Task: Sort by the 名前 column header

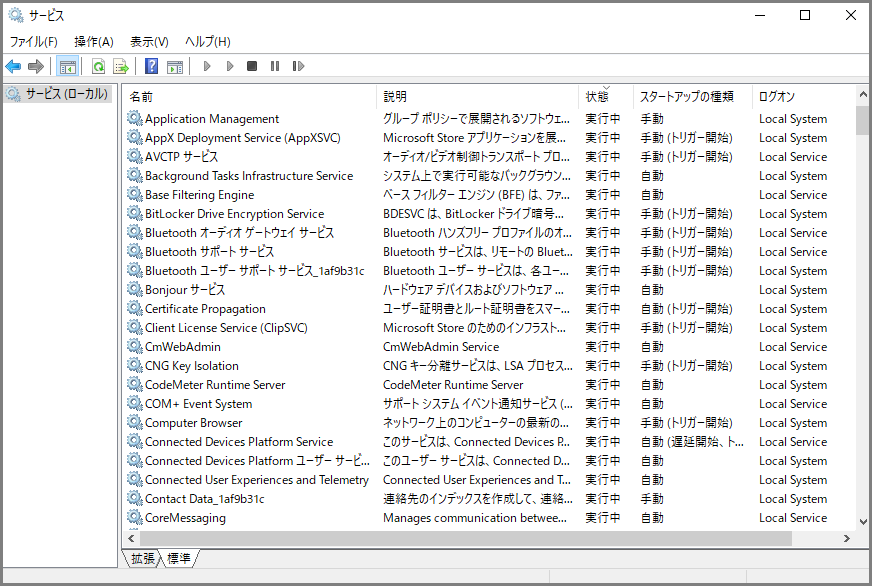Action: [249, 97]
